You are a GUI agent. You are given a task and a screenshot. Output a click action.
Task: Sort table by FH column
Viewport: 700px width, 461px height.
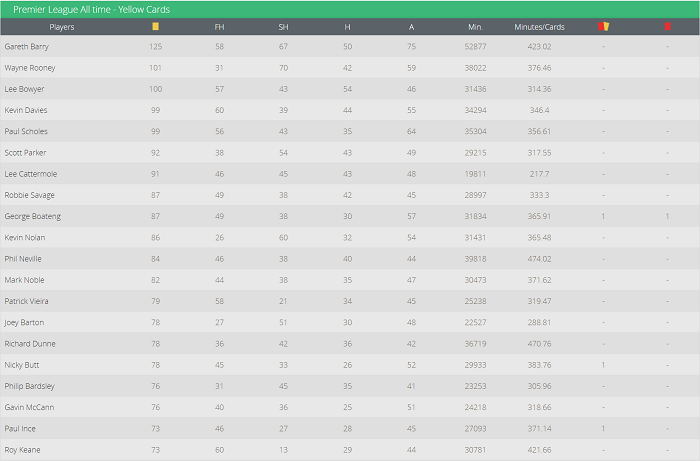pyautogui.click(x=219, y=27)
